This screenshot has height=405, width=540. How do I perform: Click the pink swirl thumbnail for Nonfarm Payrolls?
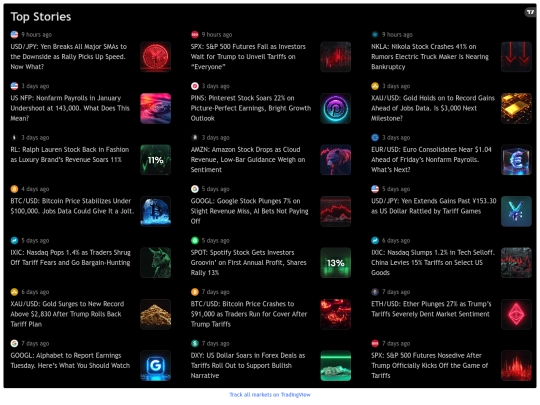[x=156, y=108]
